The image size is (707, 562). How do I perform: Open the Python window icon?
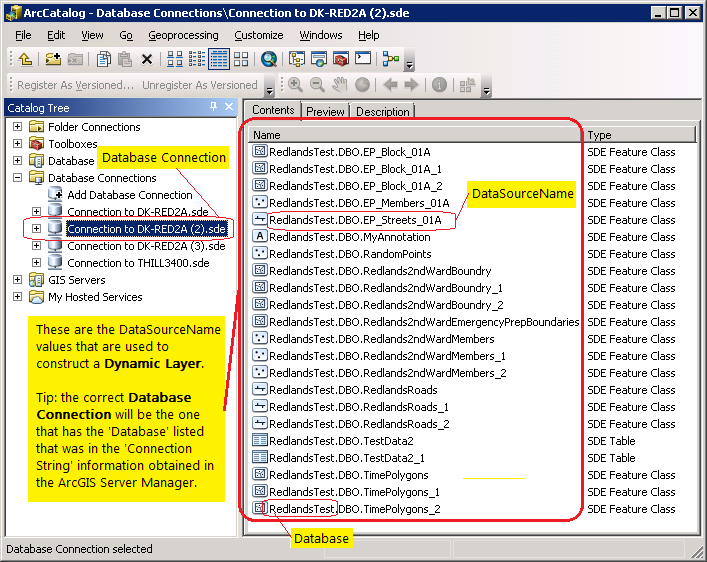[363, 59]
